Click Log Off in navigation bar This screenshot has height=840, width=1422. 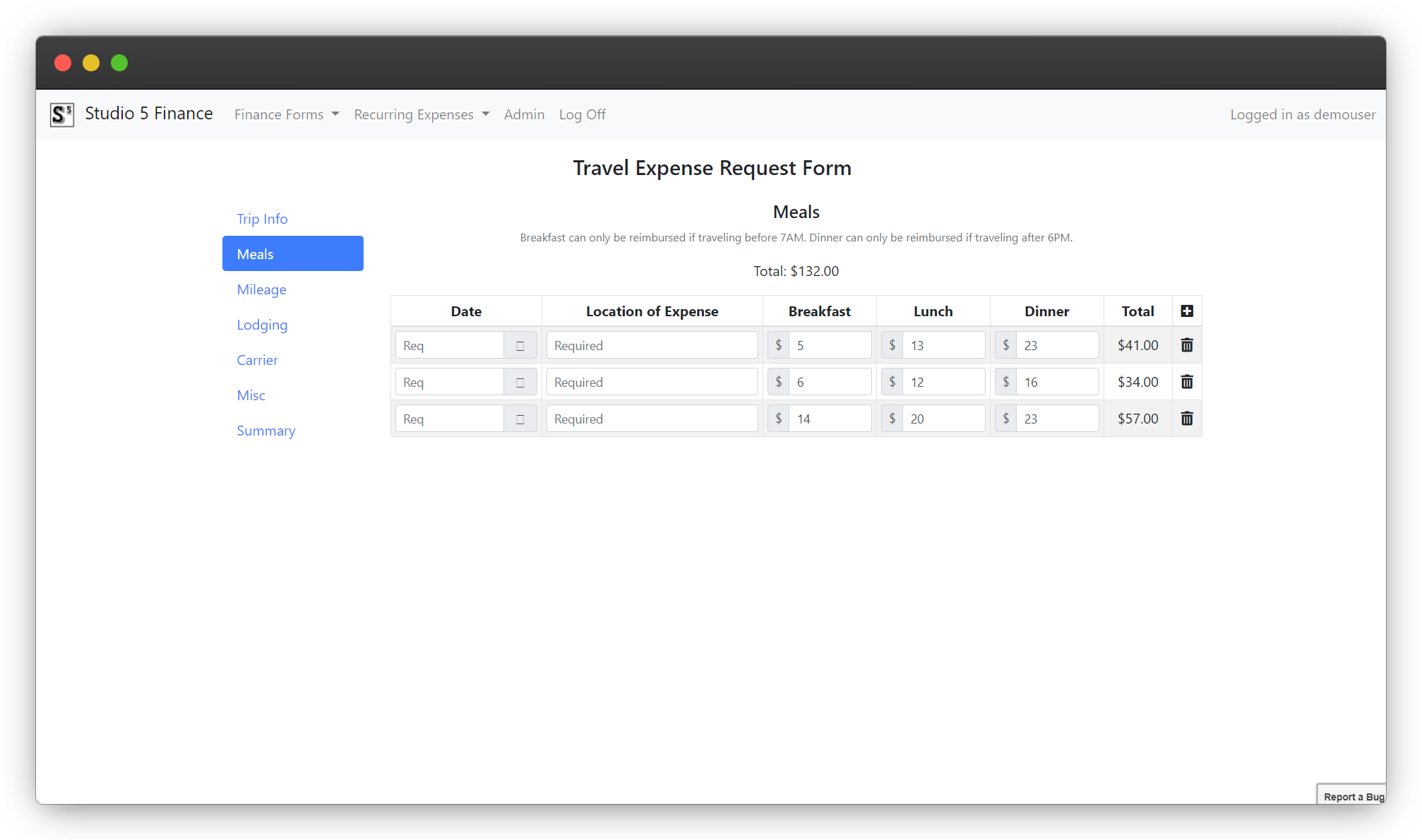(x=582, y=114)
